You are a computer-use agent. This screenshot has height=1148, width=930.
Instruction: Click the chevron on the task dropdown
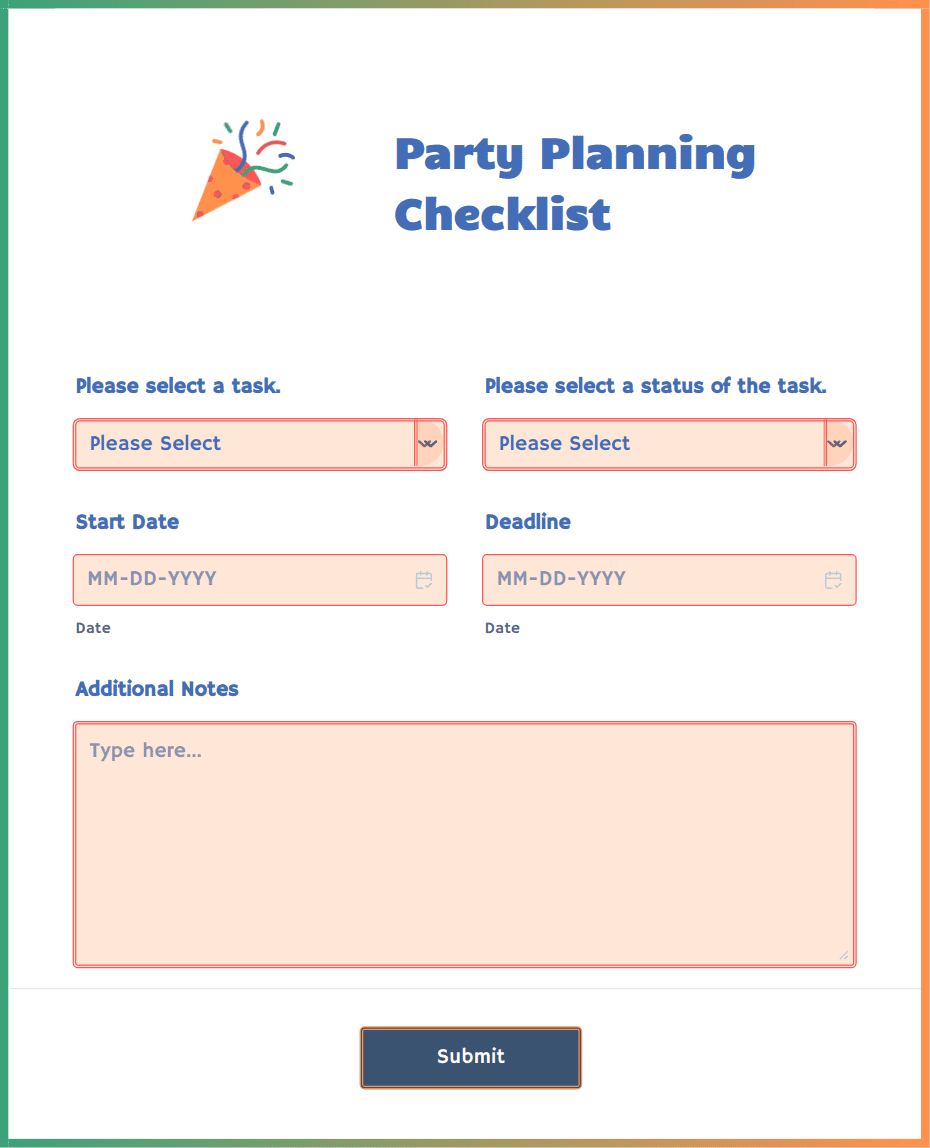[430, 444]
